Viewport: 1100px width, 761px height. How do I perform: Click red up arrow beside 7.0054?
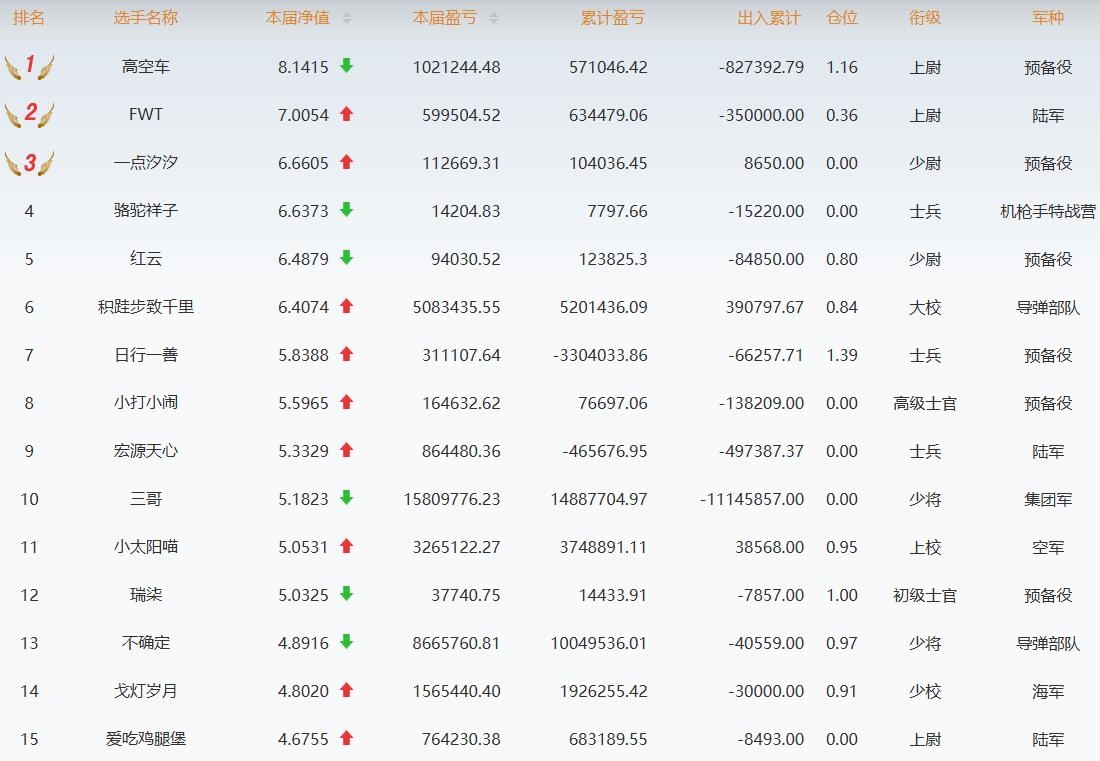tap(347, 114)
